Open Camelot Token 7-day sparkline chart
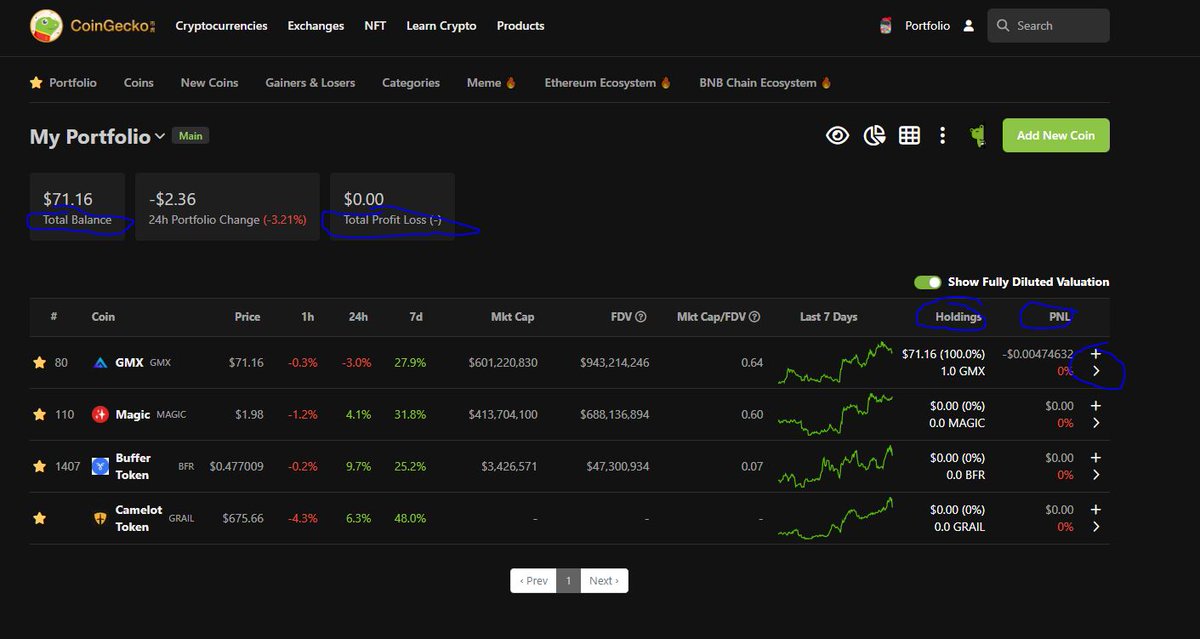 [x=836, y=518]
